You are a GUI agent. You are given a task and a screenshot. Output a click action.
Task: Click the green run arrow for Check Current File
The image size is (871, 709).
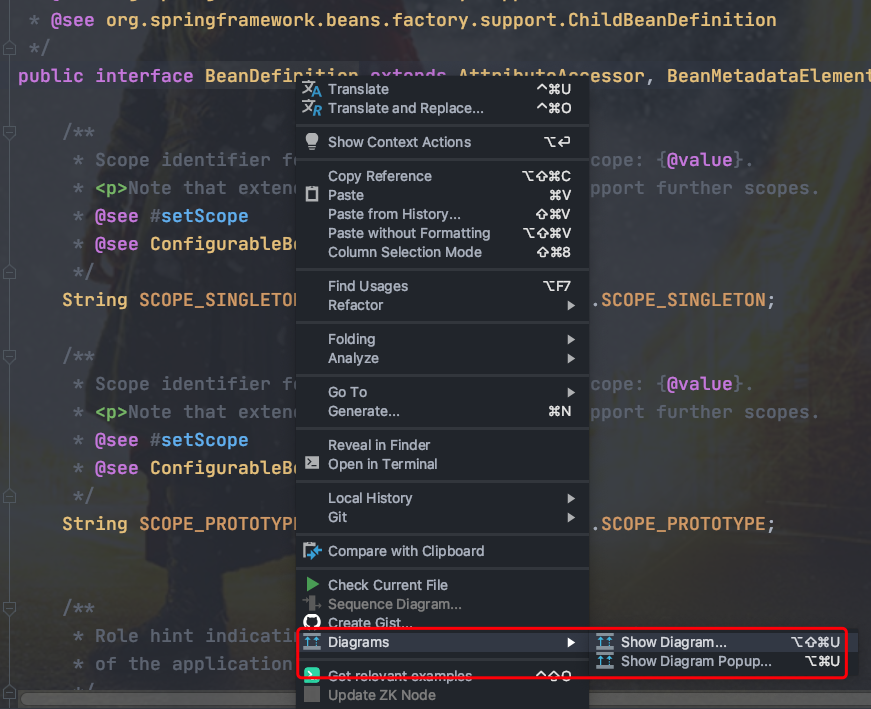point(312,584)
